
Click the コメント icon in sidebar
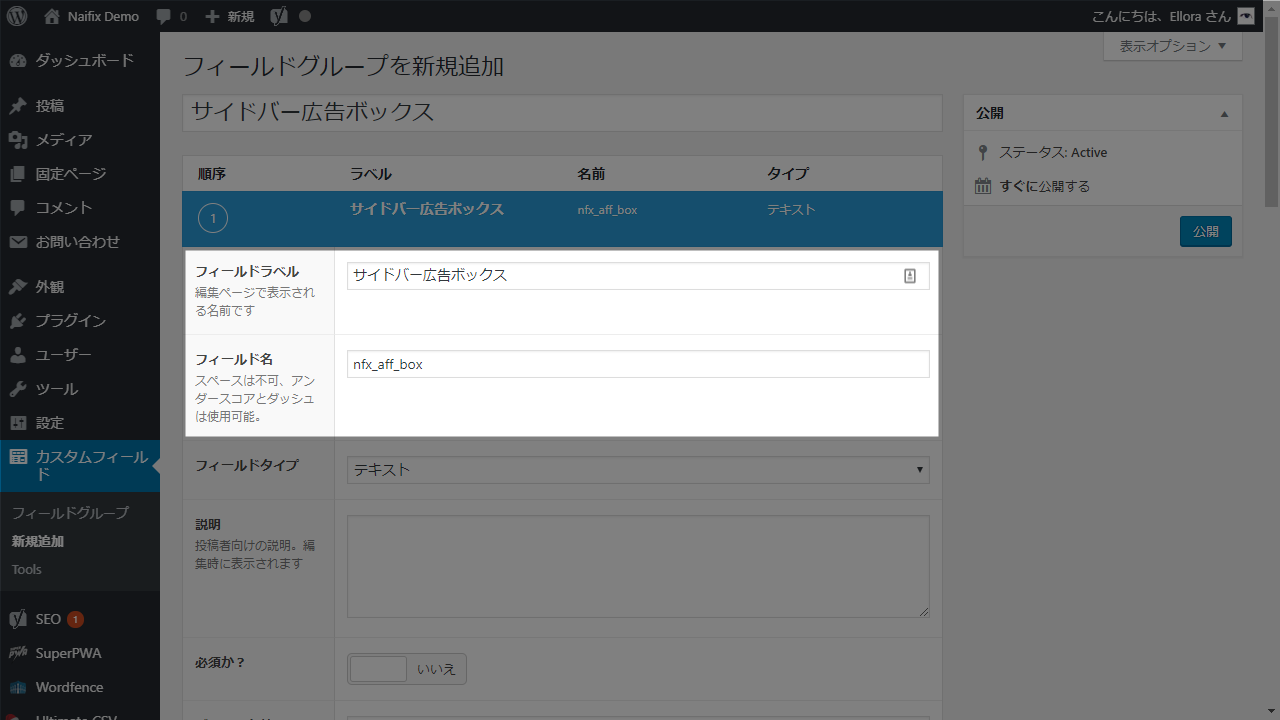point(18,208)
